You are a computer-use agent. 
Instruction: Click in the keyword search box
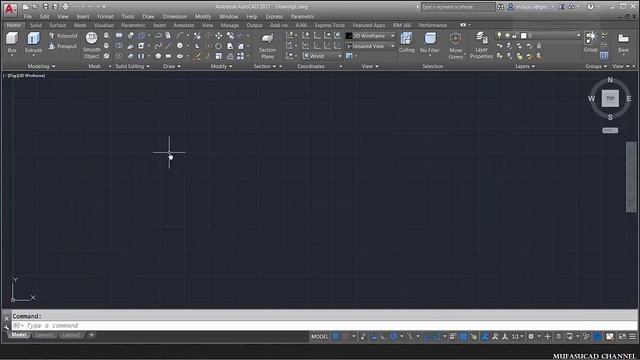click(458, 7)
